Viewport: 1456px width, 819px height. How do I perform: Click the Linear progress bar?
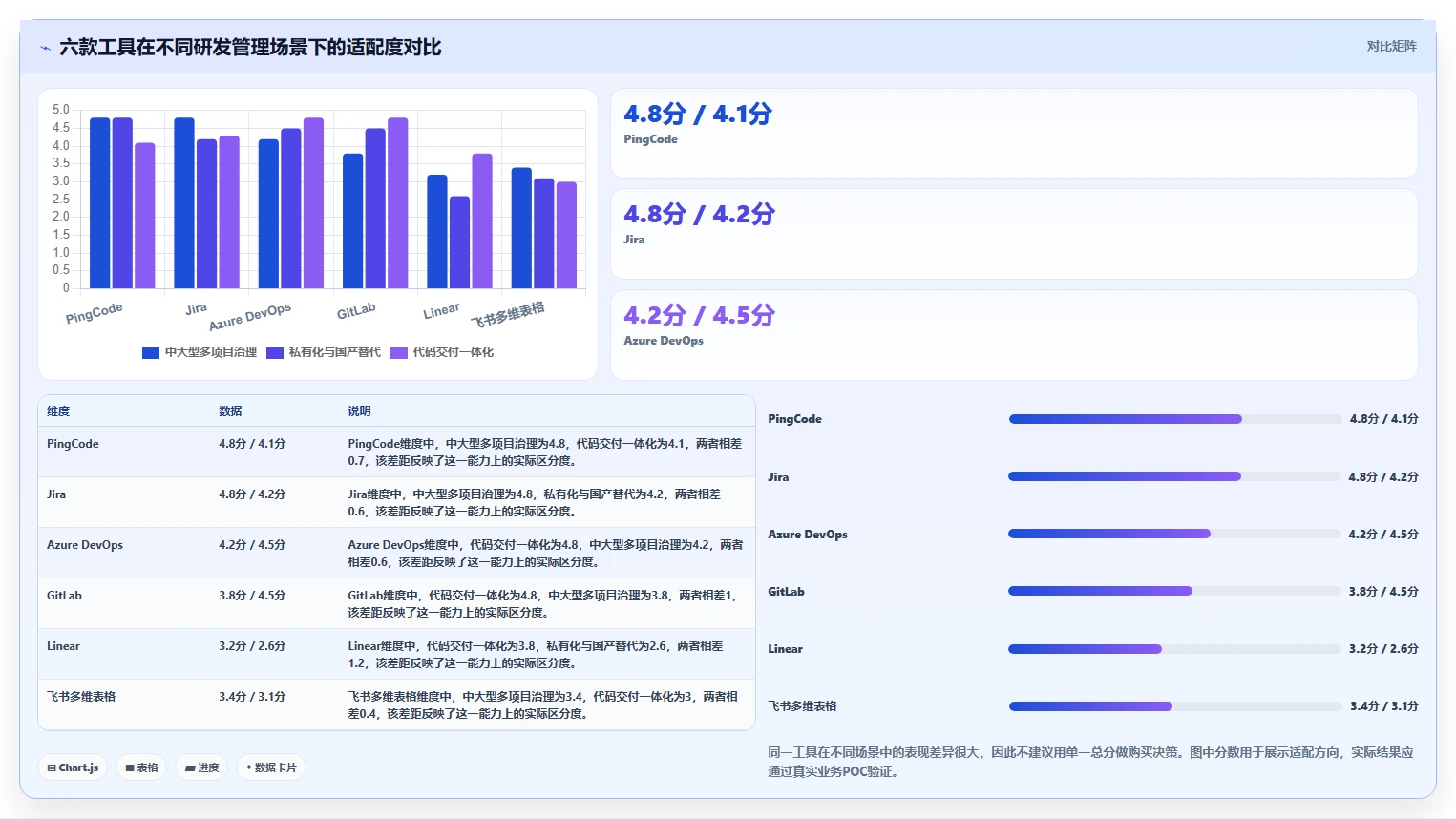click(1174, 649)
